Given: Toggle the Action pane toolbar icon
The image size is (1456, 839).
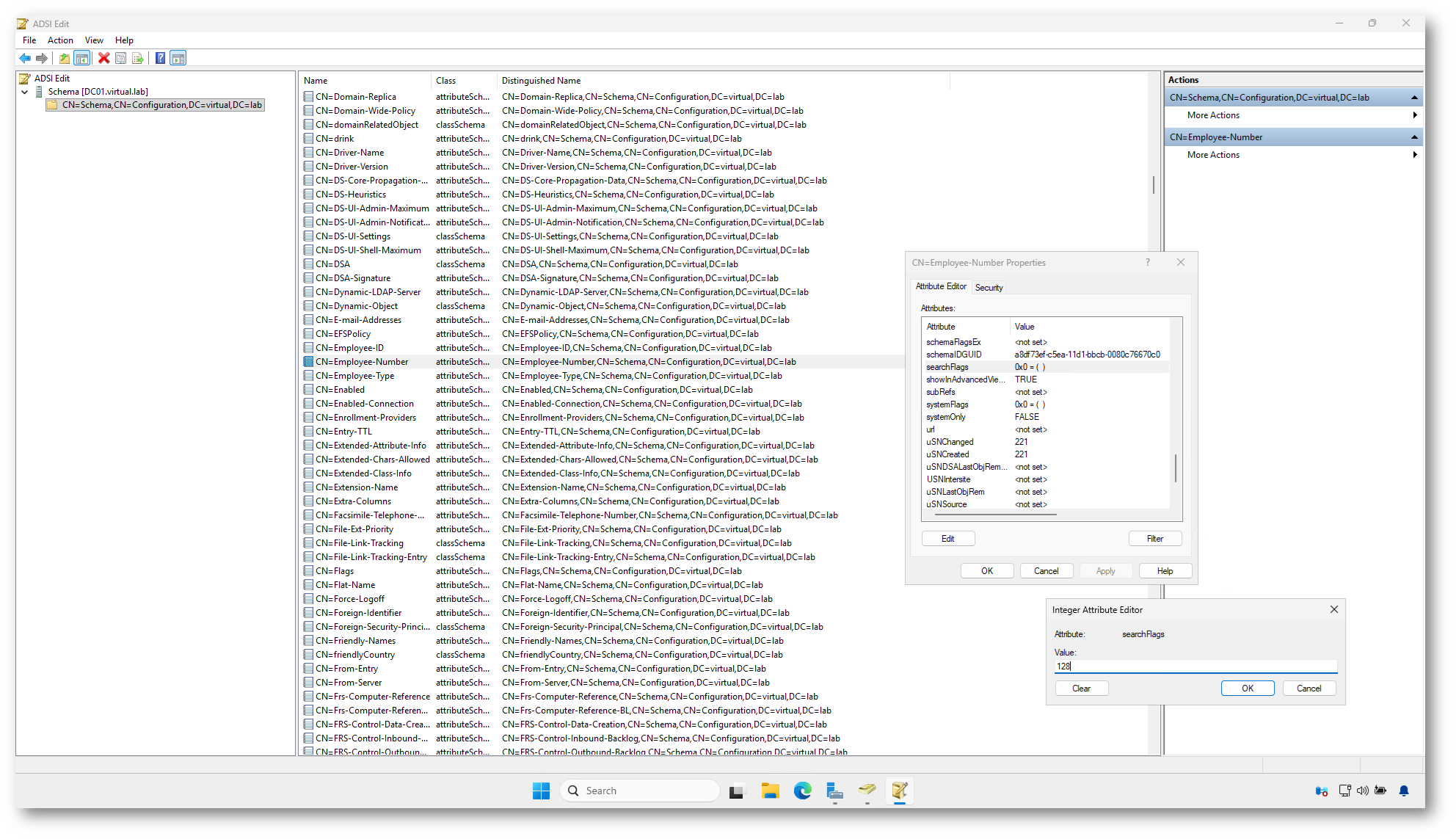Looking at the screenshot, I should pos(178,58).
